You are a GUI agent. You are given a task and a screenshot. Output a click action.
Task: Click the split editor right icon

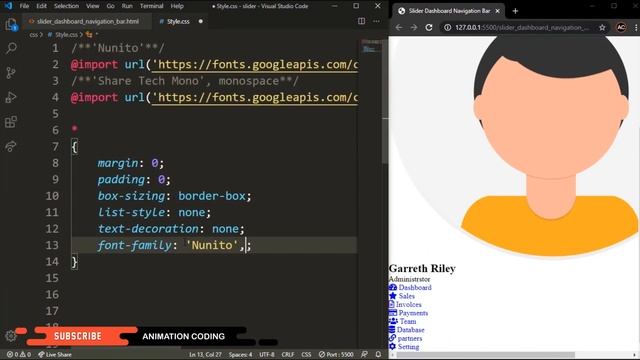coord(361,21)
